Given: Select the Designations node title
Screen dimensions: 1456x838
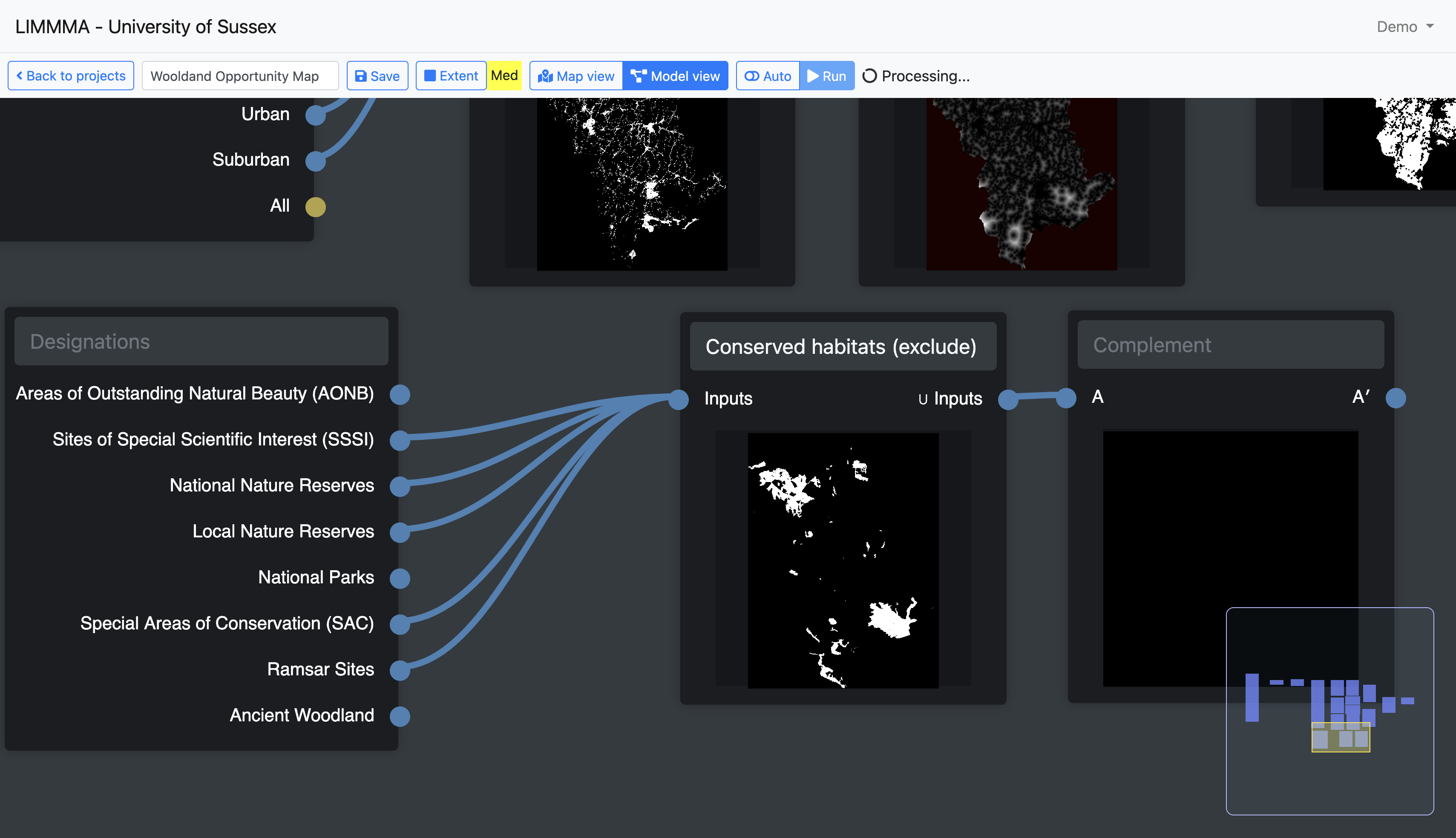Looking at the screenshot, I should coord(201,342).
